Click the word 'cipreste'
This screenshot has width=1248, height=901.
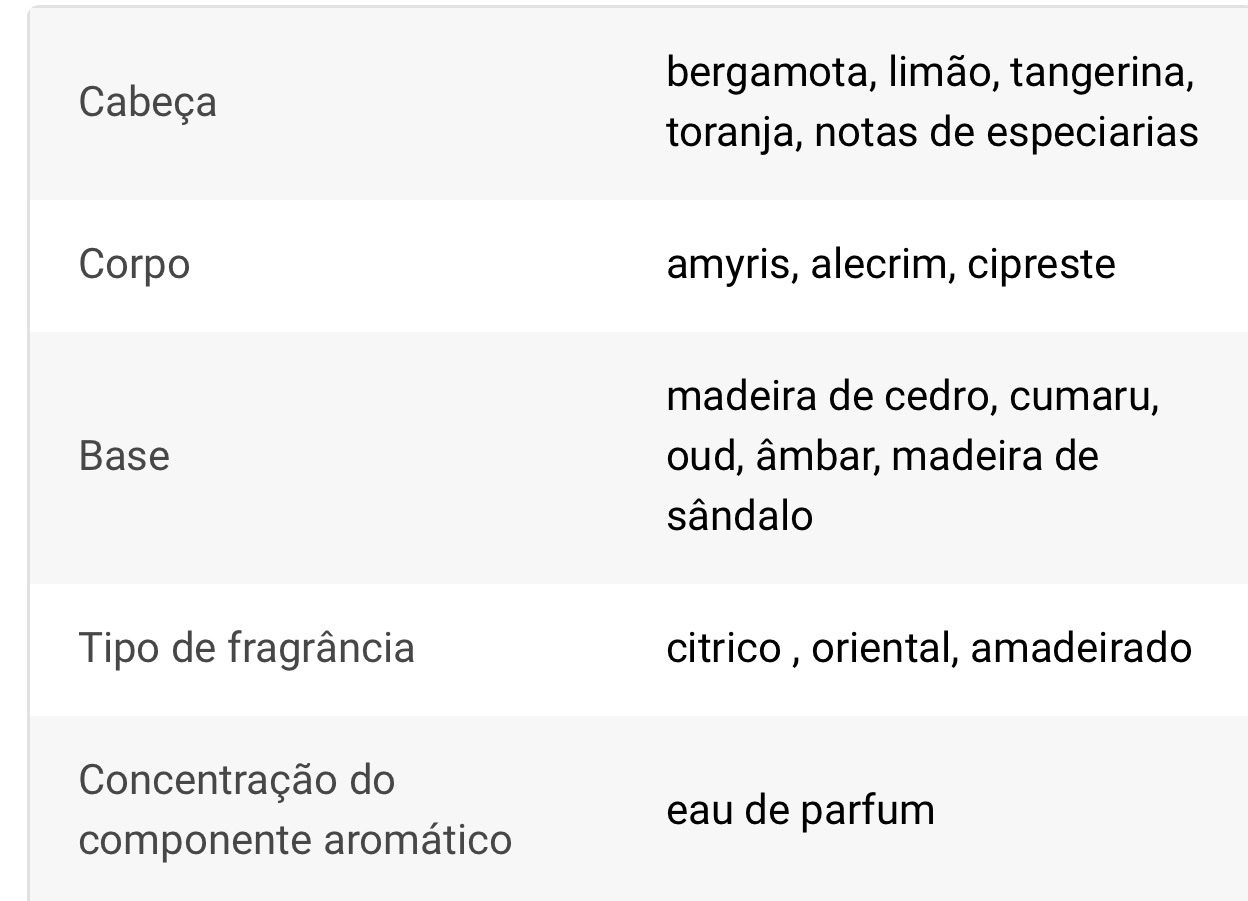click(x=1041, y=265)
